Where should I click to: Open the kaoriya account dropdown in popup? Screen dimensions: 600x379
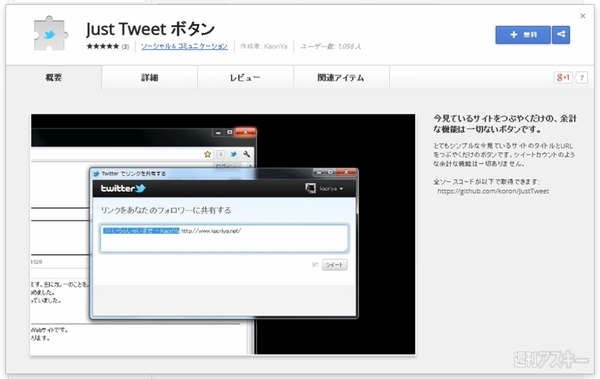point(331,189)
